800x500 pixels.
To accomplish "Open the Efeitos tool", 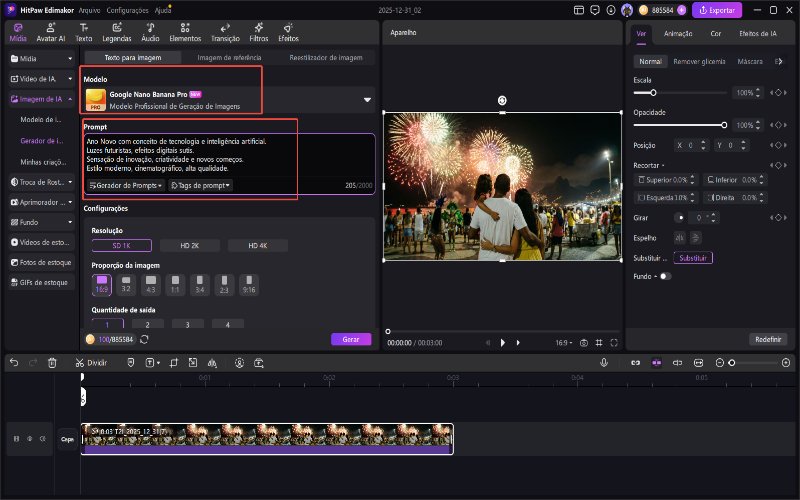I will (288, 32).
